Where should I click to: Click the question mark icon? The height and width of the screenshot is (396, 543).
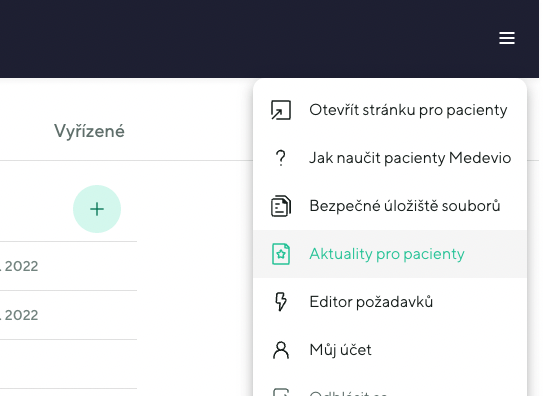tap(281, 158)
